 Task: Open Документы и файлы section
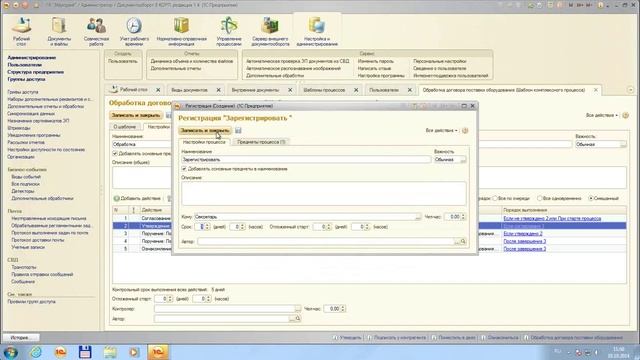59,31
